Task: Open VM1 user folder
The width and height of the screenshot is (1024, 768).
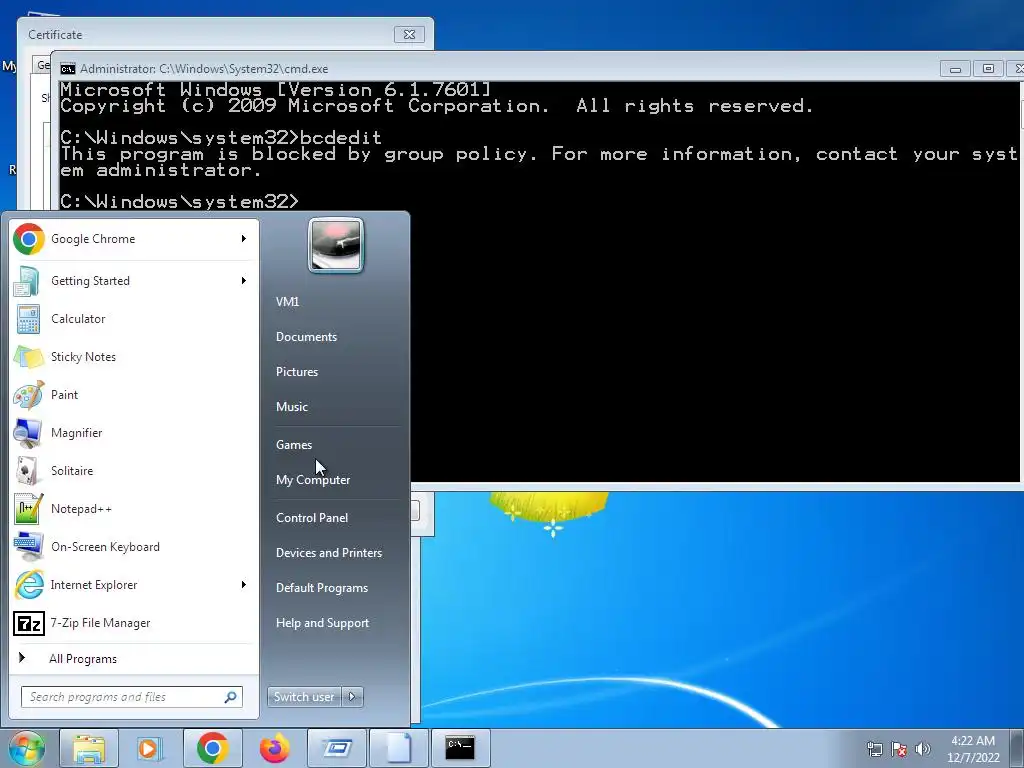Action: pos(287,302)
